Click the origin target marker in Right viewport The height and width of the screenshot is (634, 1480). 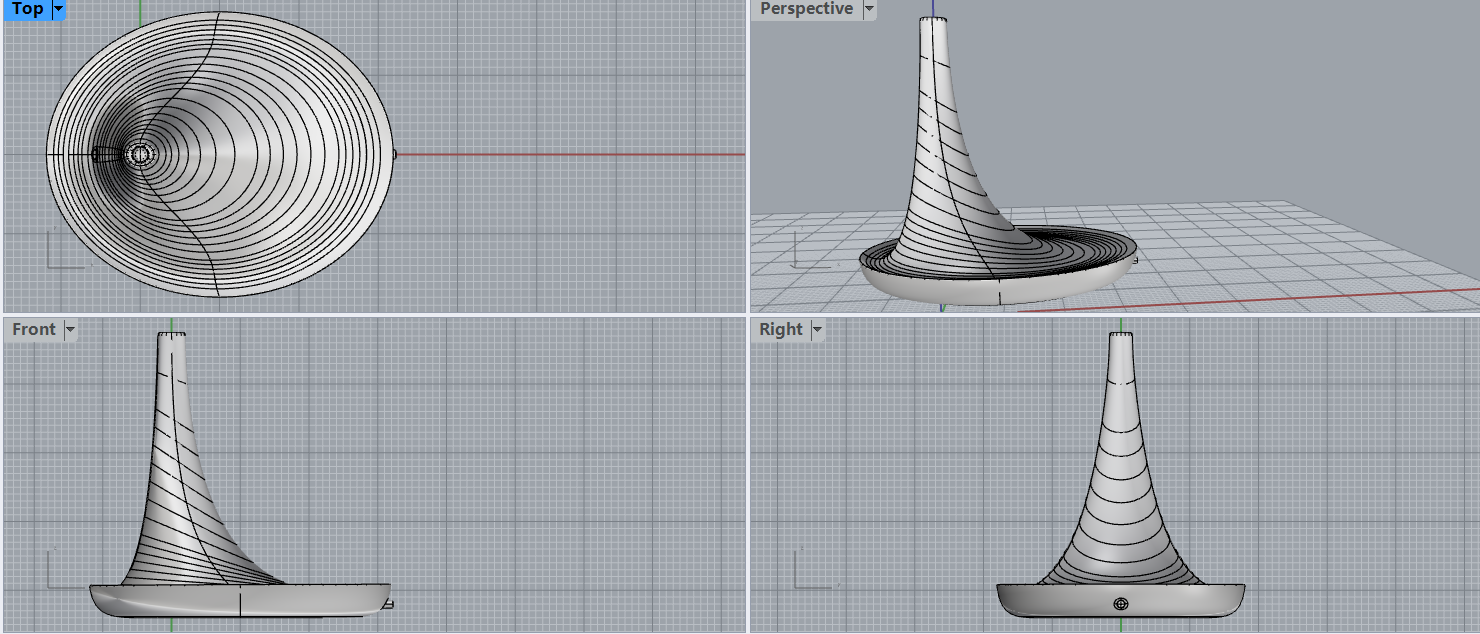point(1123,602)
